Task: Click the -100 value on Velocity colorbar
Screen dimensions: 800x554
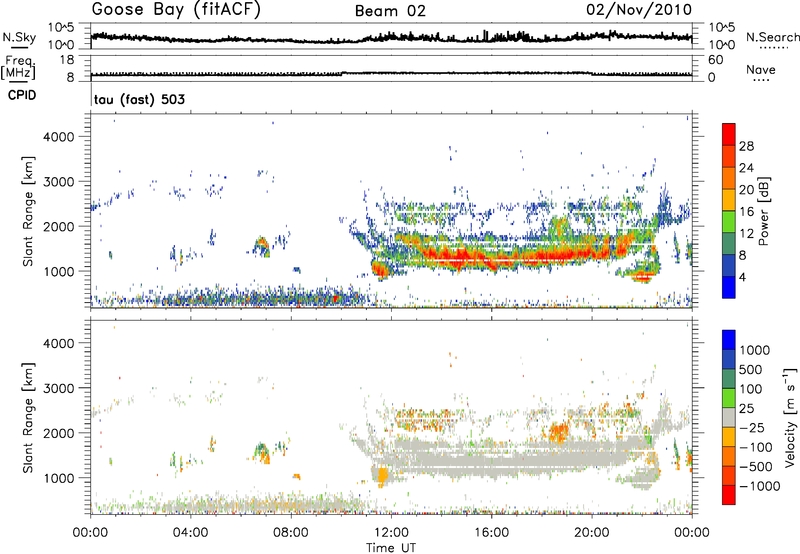Action: click(755, 447)
